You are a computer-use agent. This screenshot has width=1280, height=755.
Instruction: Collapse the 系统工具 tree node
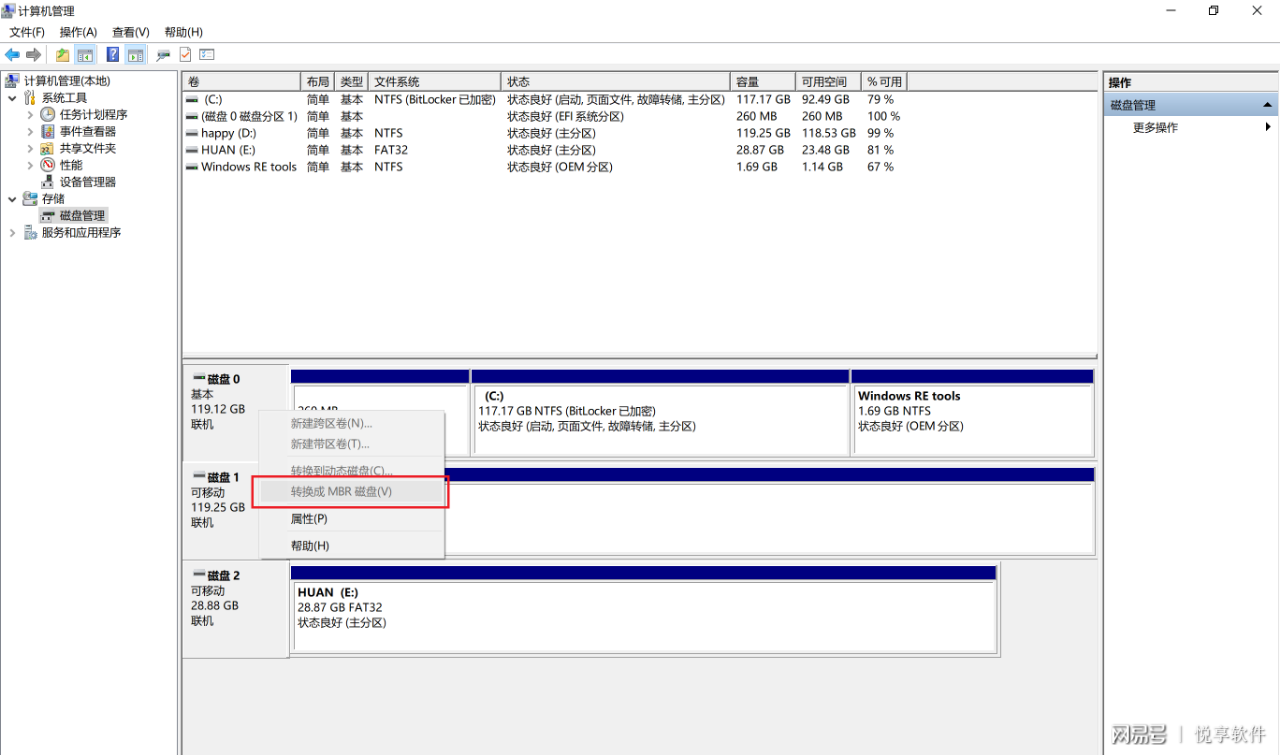point(12,98)
